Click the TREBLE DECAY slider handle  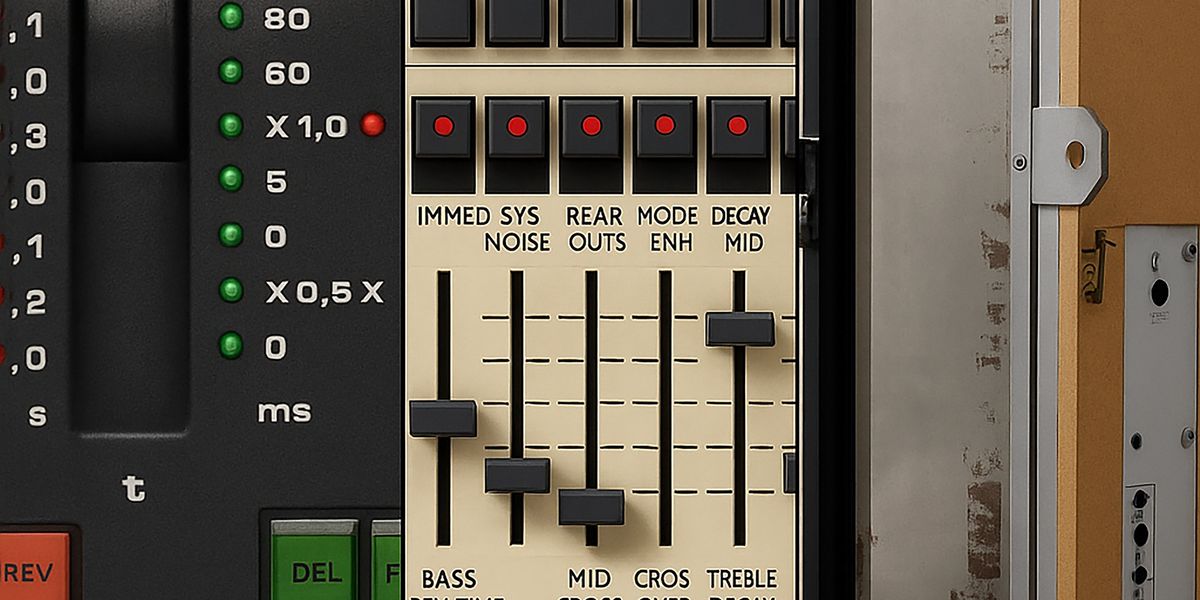[x=740, y=329]
